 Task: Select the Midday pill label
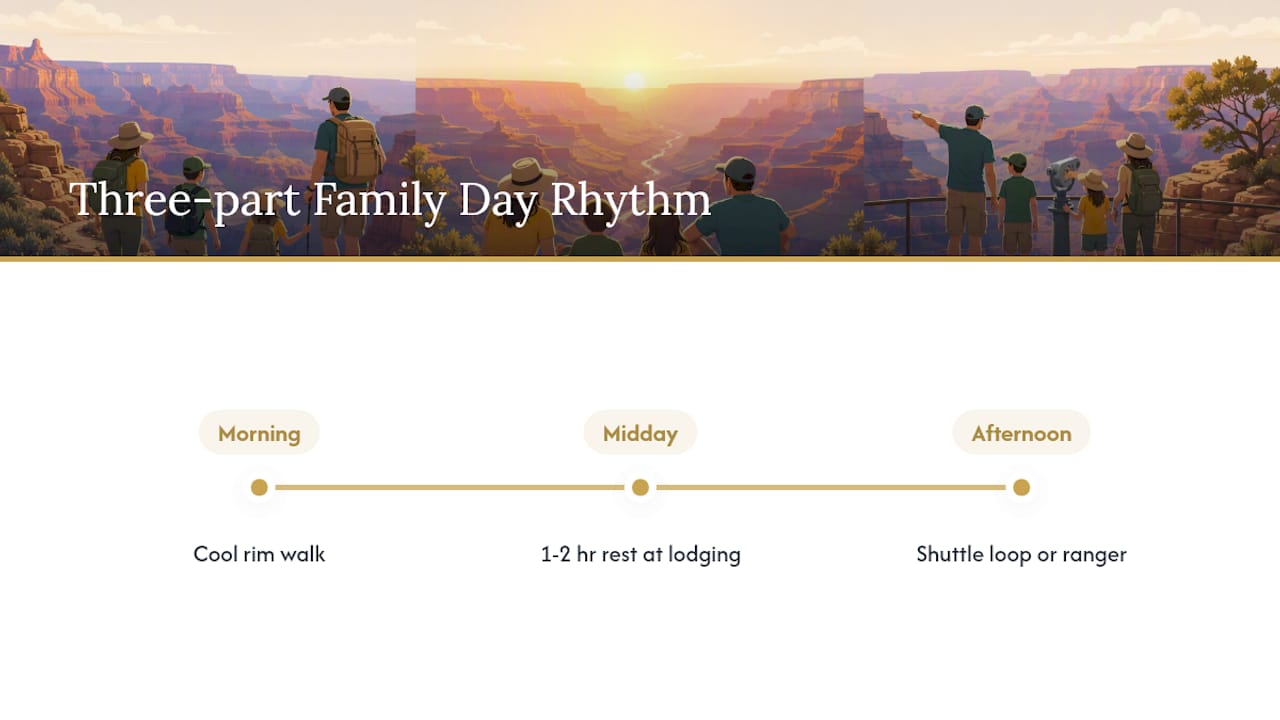pos(640,432)
